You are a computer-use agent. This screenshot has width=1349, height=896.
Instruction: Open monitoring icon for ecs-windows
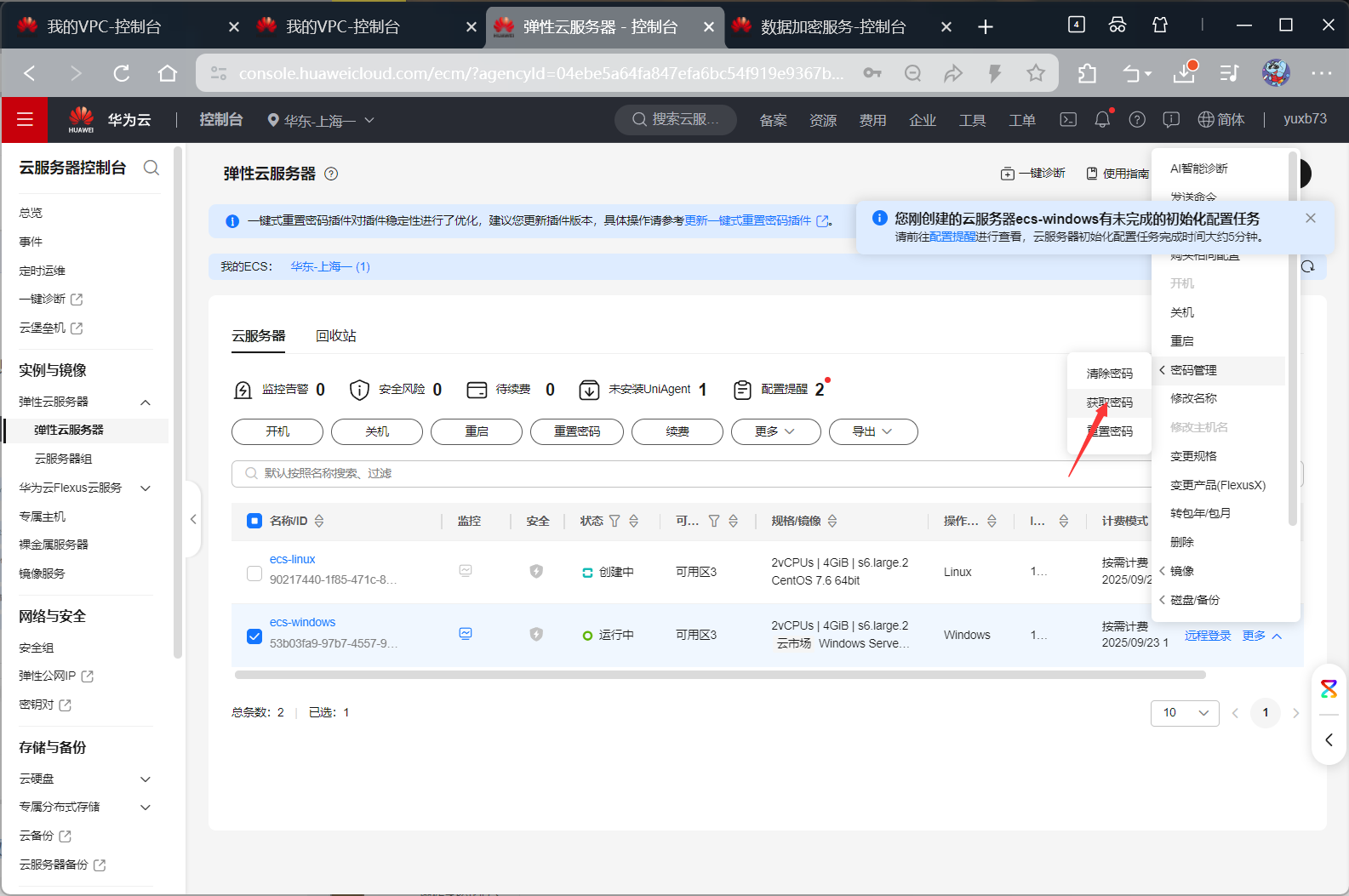pos(466,633)
